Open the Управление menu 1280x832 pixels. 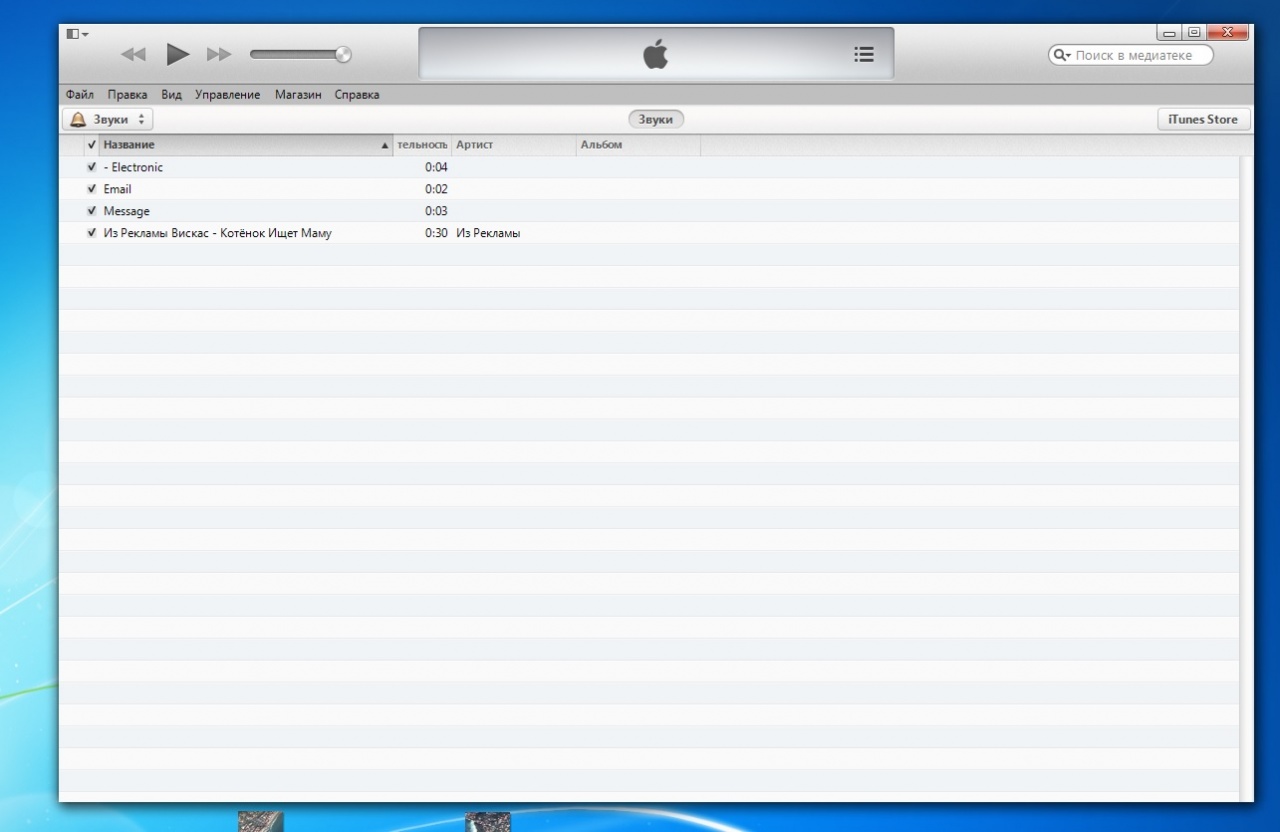pyautogui.click(x=227, y=95)
